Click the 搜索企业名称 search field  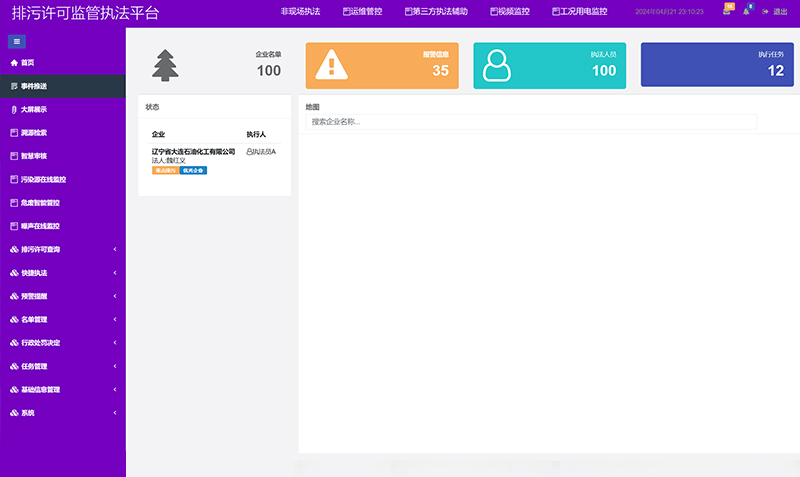pos(531,122)
